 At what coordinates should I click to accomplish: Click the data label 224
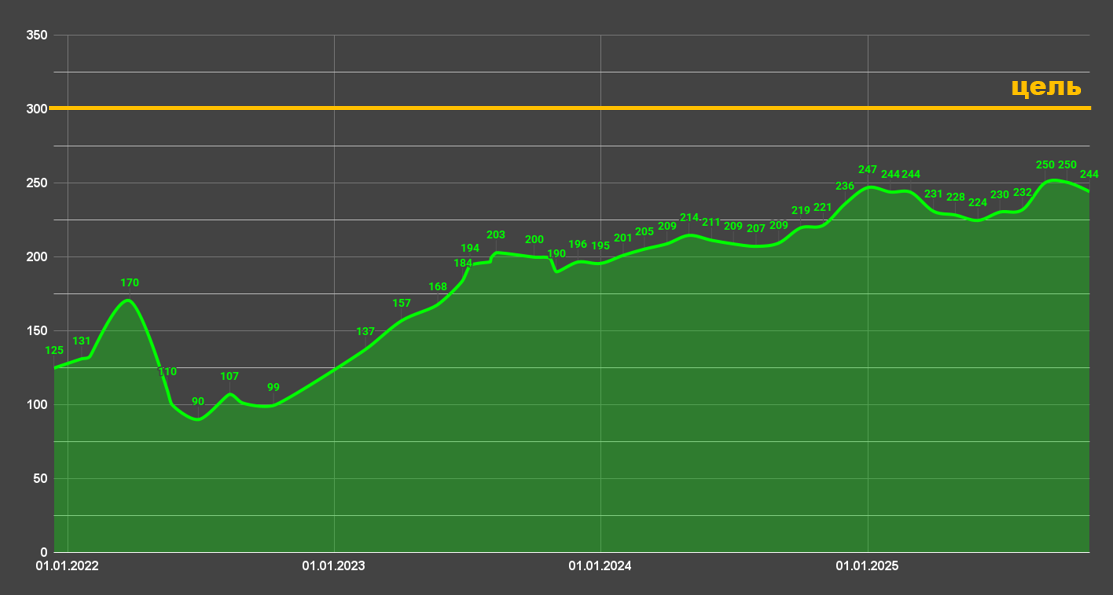tap(977, 202)
